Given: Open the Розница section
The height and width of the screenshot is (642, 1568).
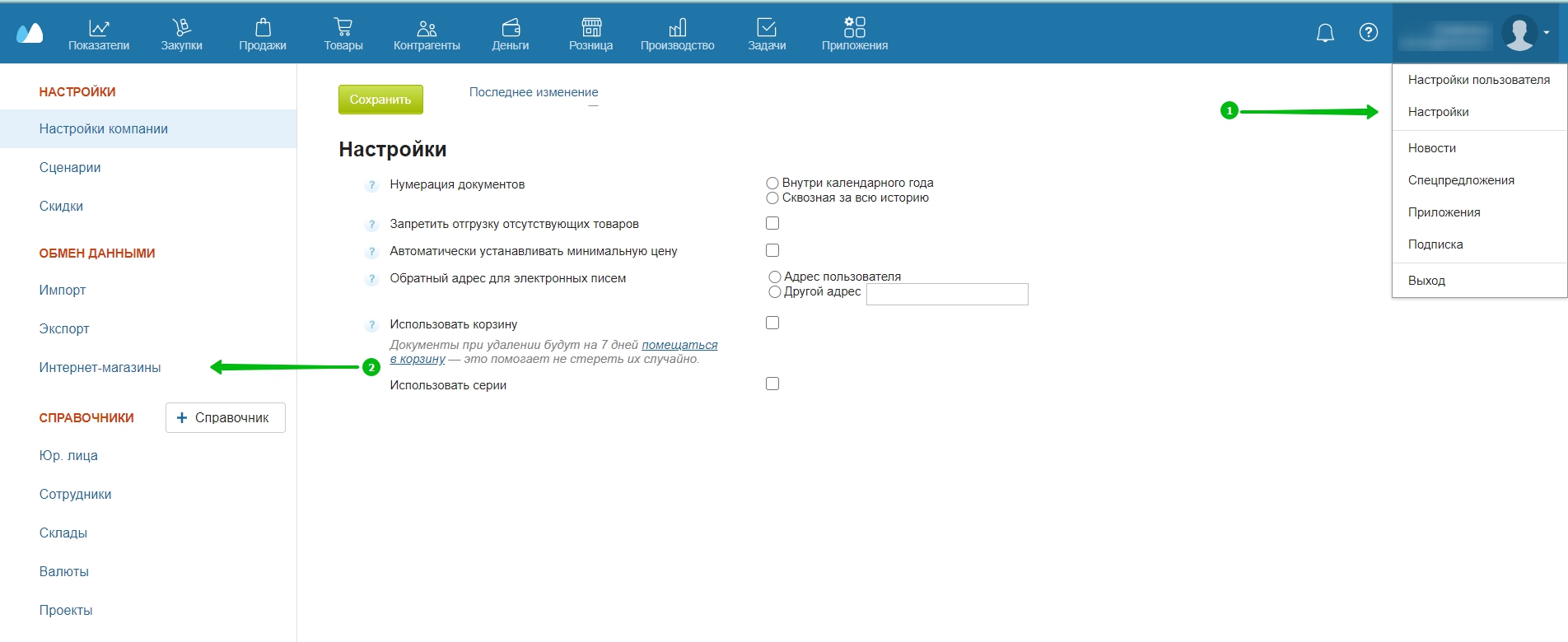Looking at the screenshot, I should 591,35.
